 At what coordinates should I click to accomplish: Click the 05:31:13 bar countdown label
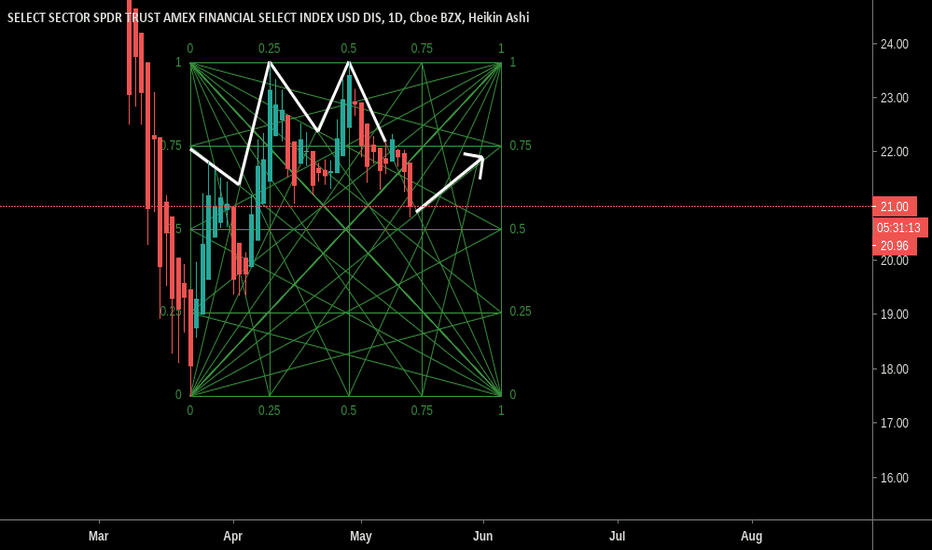pyautogui.click(x=899, y=228)
